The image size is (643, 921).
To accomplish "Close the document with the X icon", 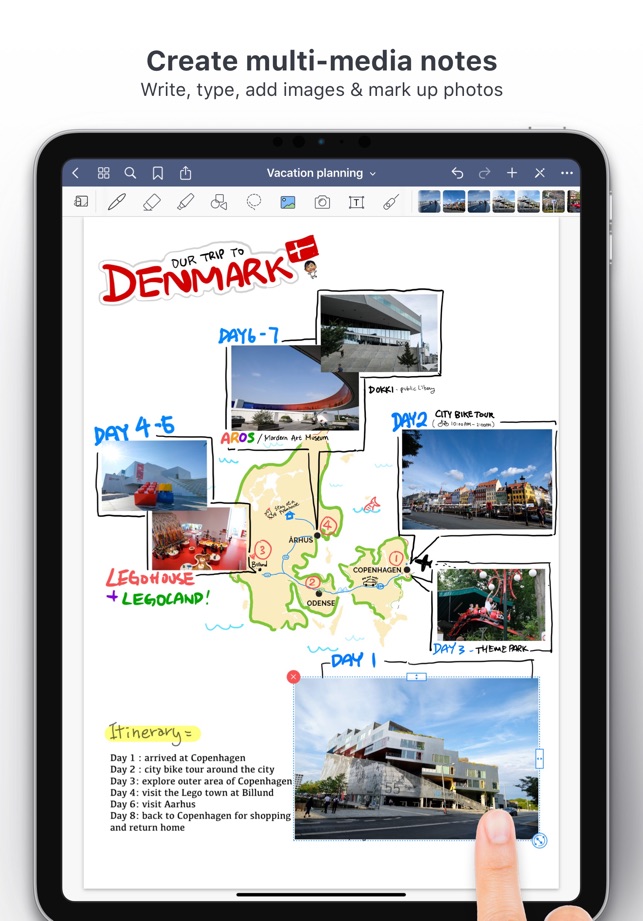I will click(540, 173).
